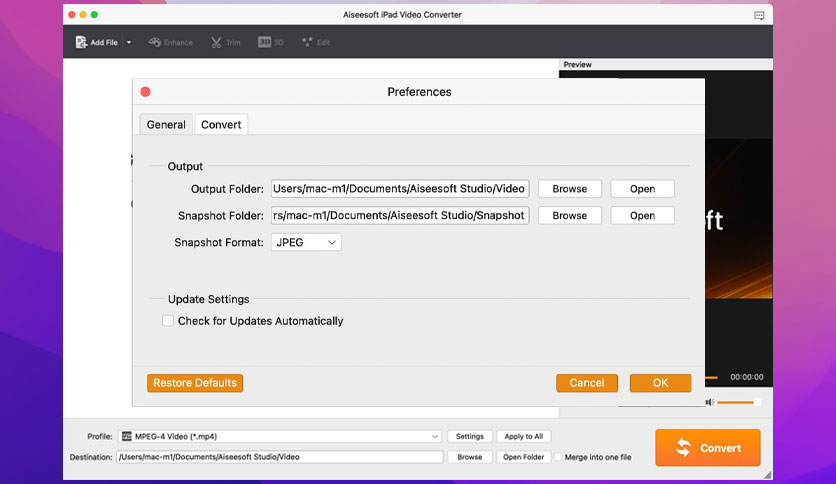836x484 pixels.
Task: Expand the Profile MPEG-4 Video dropdown
Action: coord(280,436)
